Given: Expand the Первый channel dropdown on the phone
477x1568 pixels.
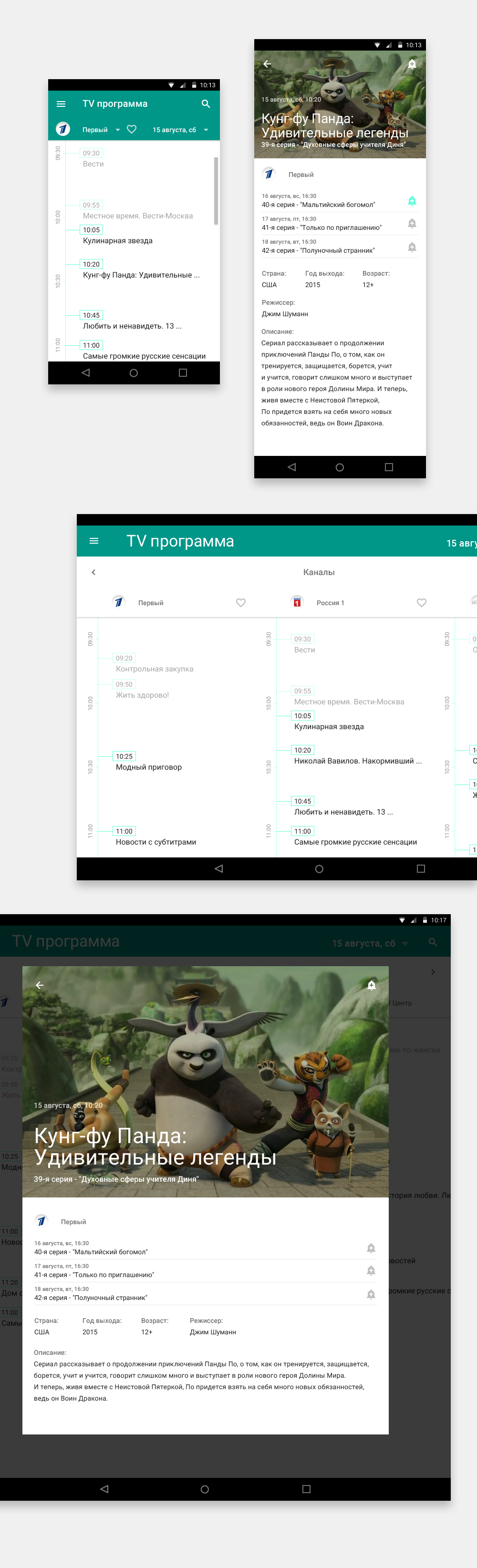Looking at the screenshot, I should (117, 130).
